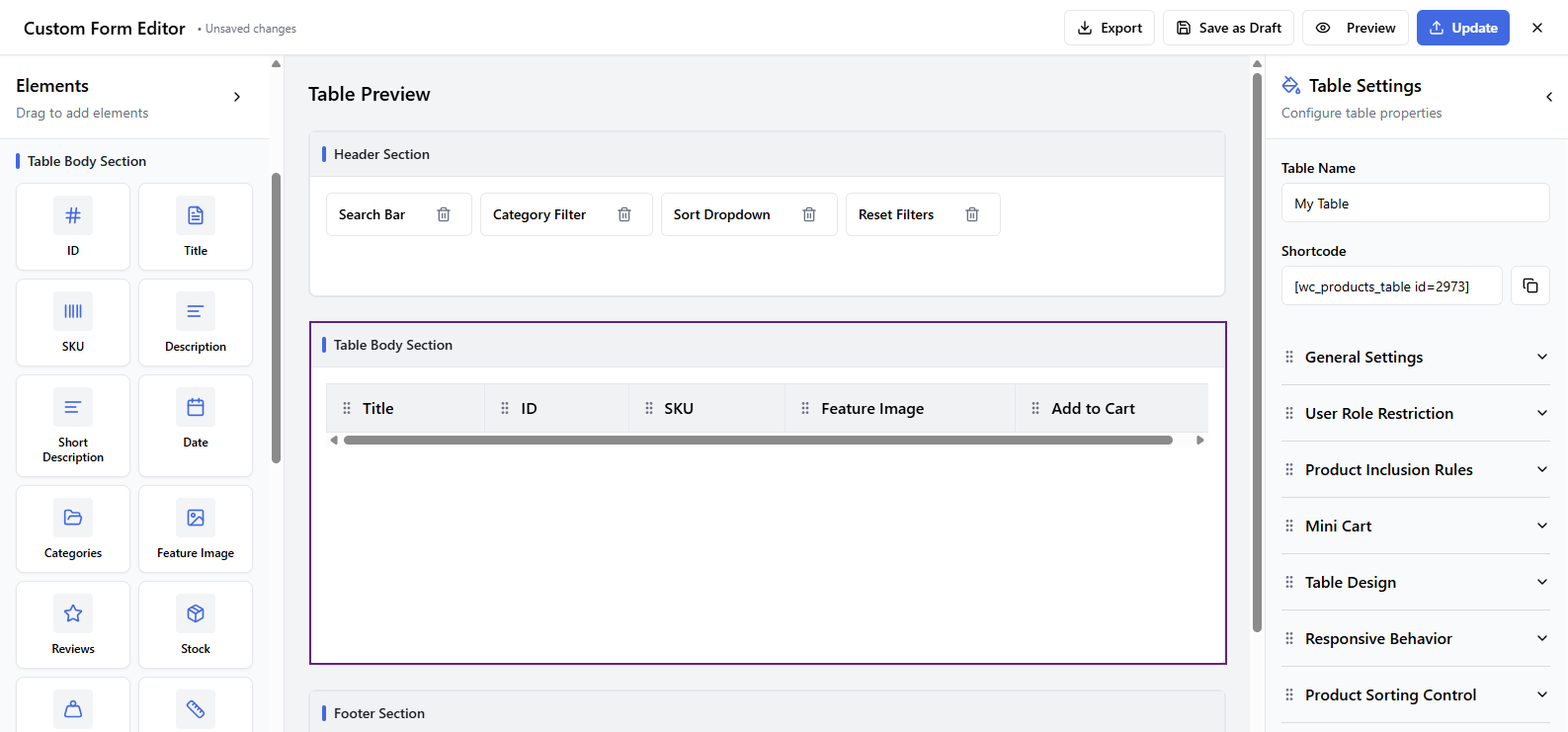
Task: Choose the Reviews star element
Action: point(73,625)
